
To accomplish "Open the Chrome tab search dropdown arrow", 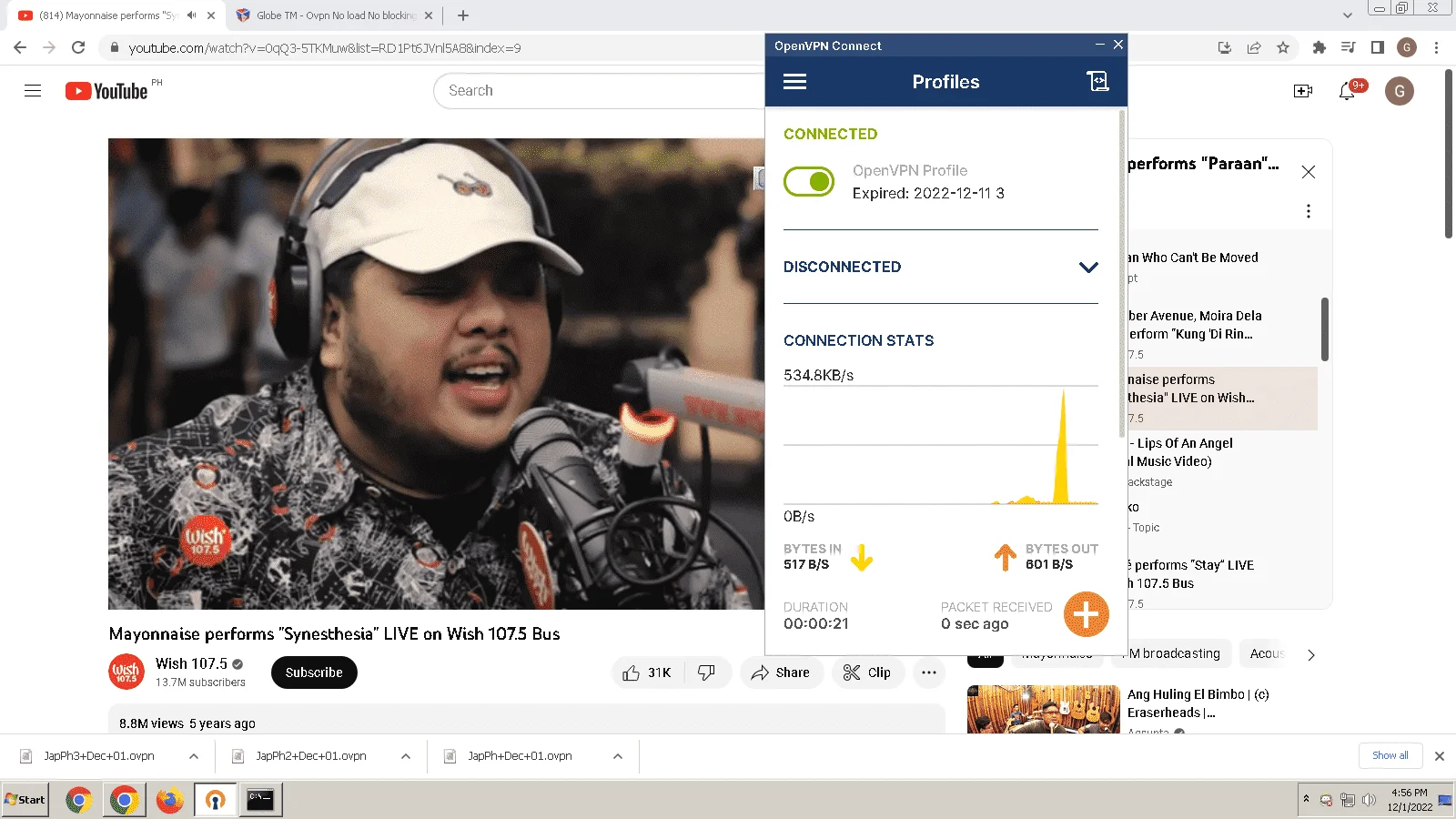I will [1348, 15].
